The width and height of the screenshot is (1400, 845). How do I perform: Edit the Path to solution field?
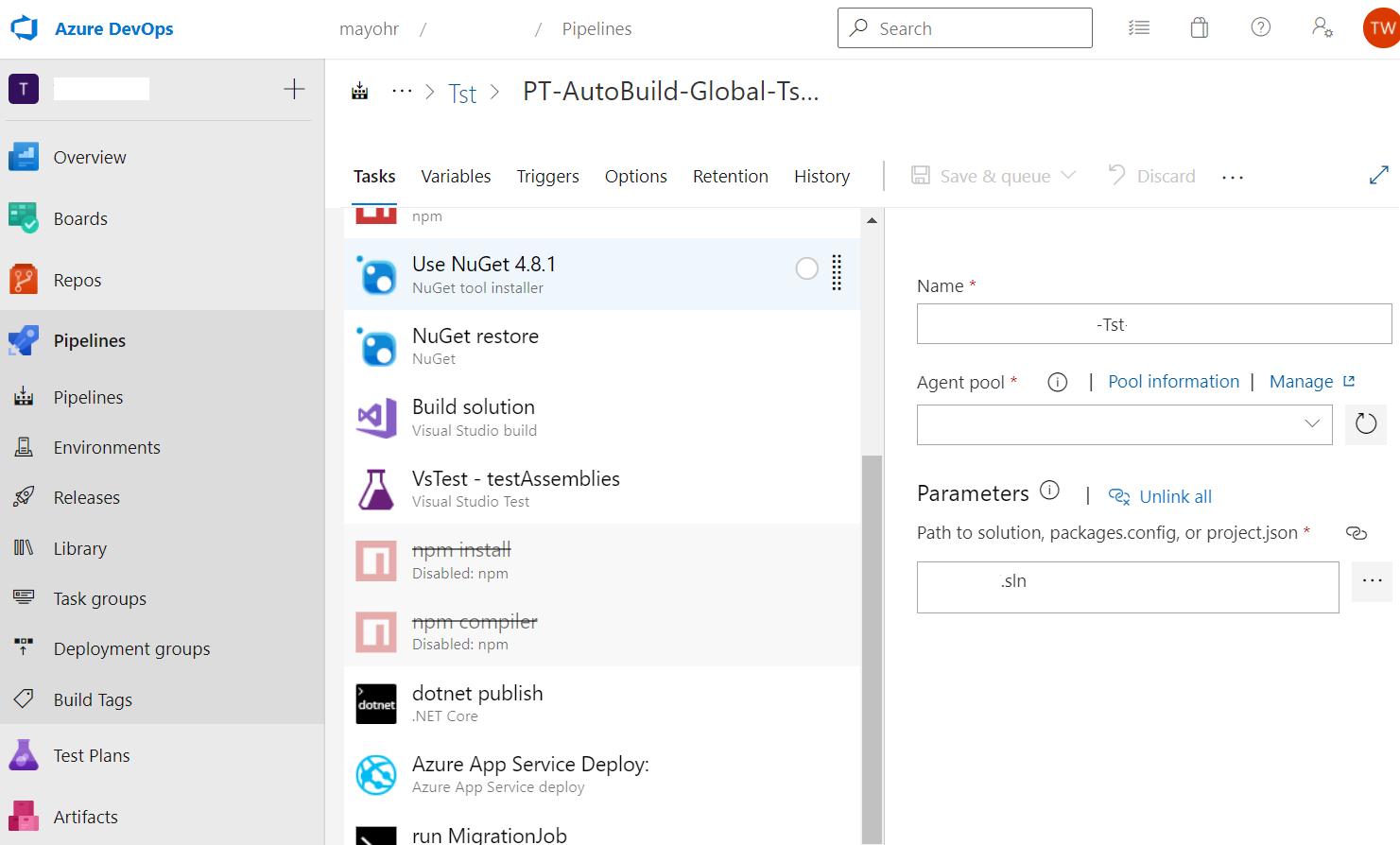click(x=1128, y=587)
